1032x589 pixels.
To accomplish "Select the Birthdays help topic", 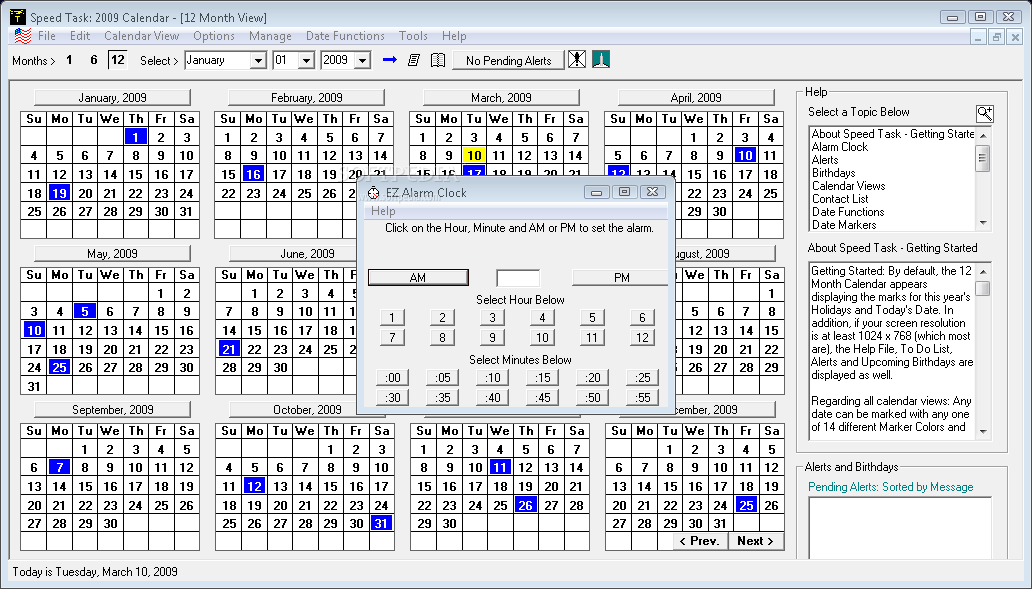I will pyautogui.click(x=833, y=173).
